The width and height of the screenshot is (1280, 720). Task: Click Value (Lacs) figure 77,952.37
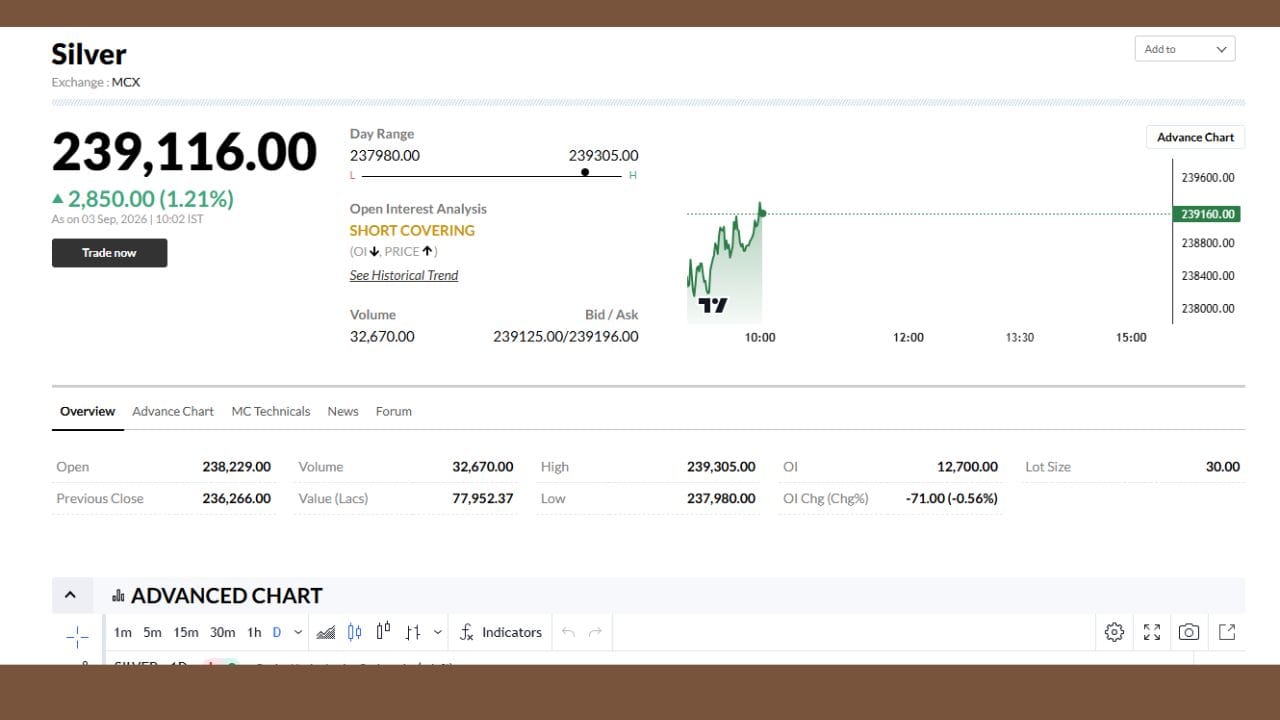[x=483, y=498]
